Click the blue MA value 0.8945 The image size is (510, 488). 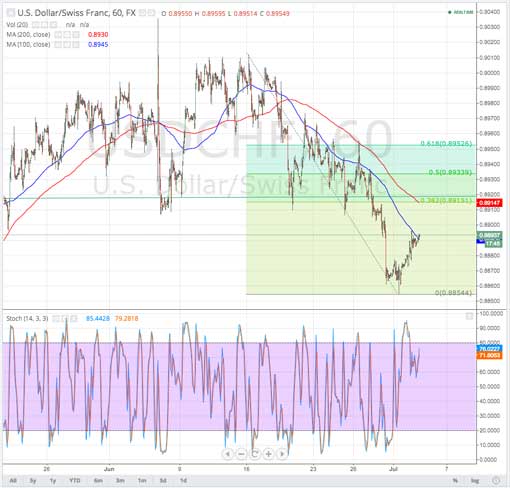pos(98,45)
